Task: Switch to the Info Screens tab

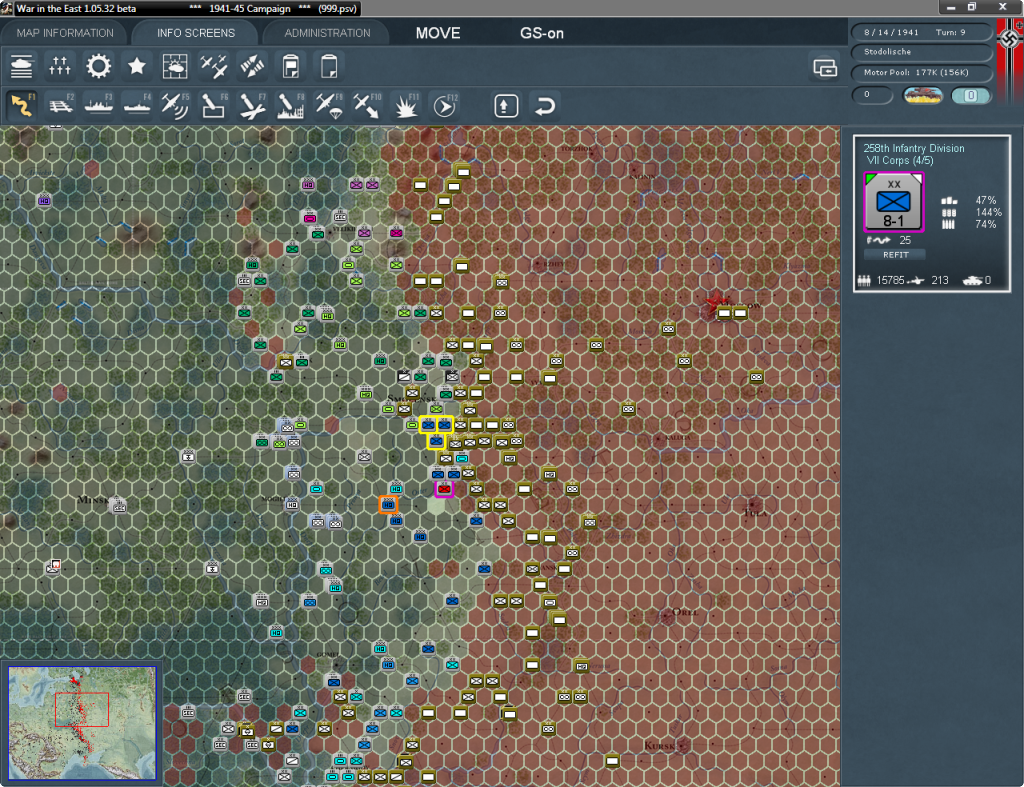Action: point(196,33)
